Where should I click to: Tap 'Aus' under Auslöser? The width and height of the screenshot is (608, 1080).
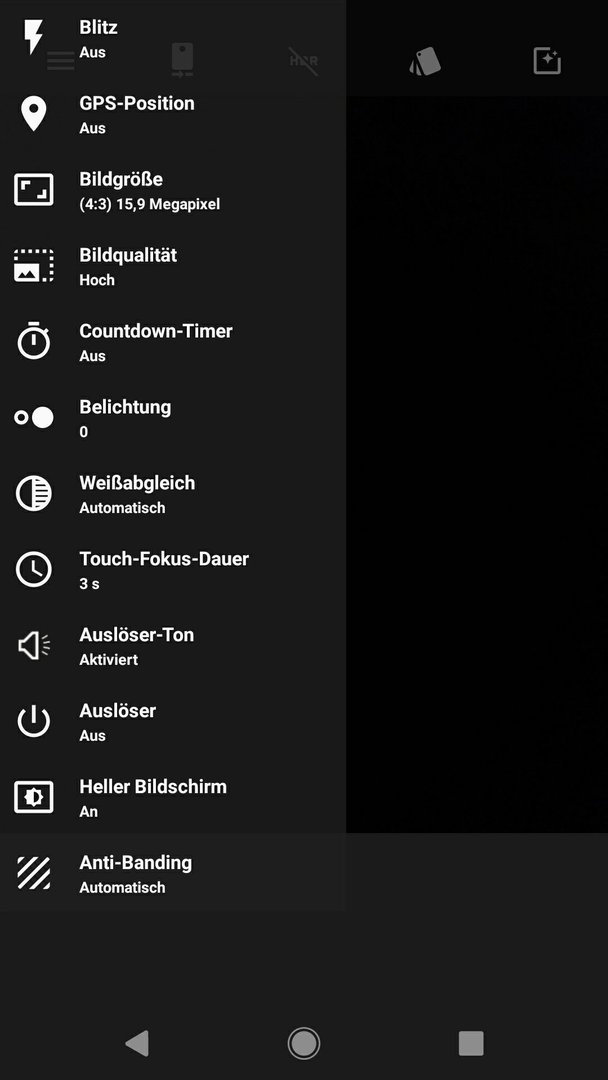(x=92, y=736)
